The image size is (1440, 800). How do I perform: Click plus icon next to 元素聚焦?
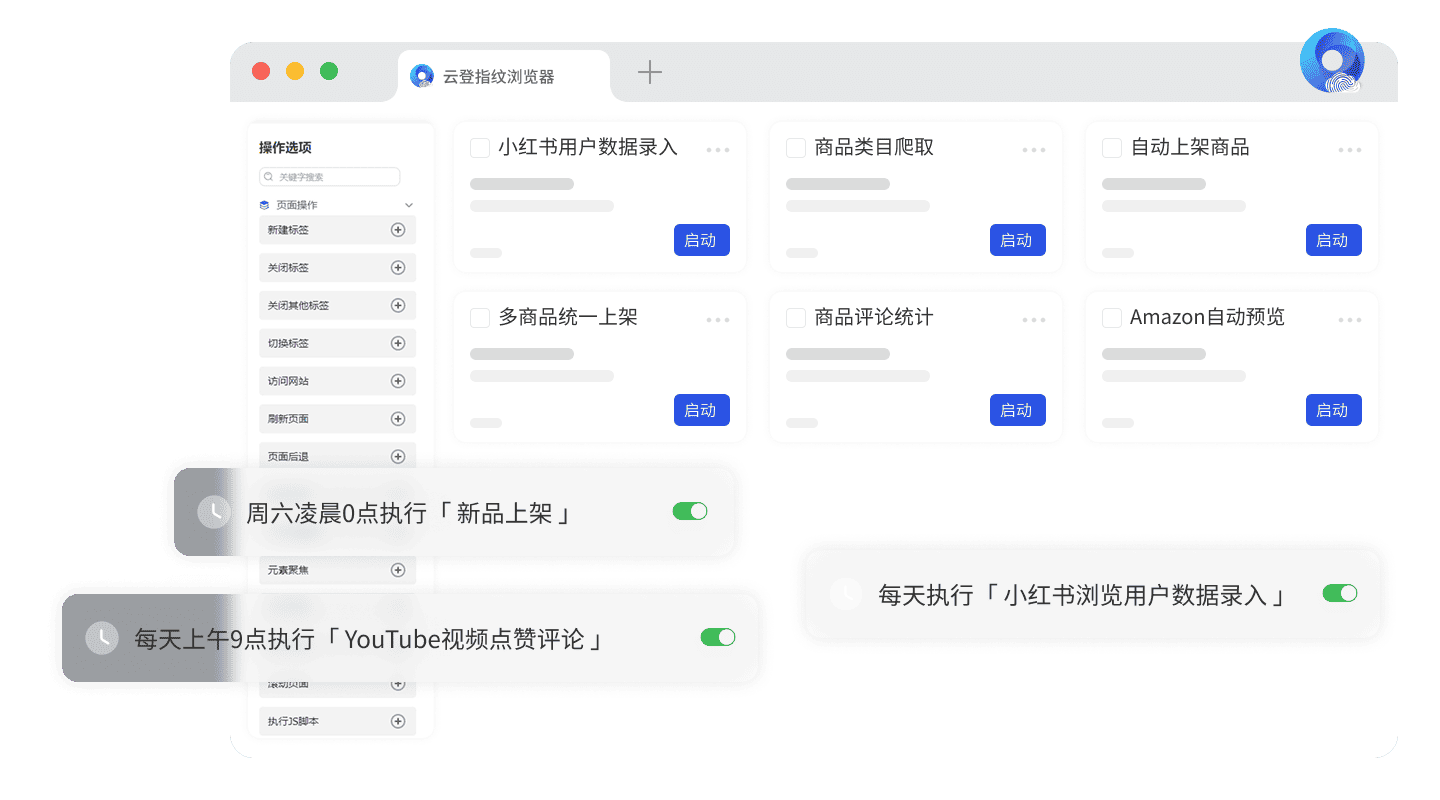(397, 570)
